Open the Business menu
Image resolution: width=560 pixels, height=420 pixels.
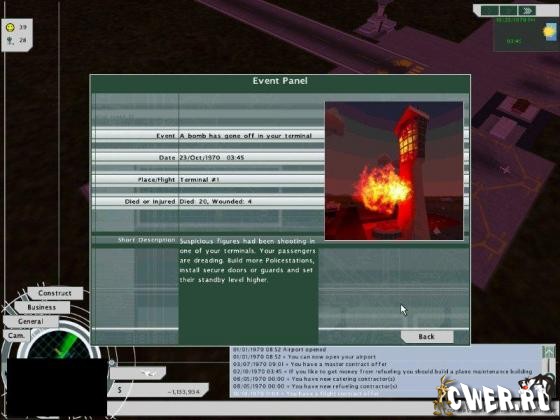tap(42, 307)
